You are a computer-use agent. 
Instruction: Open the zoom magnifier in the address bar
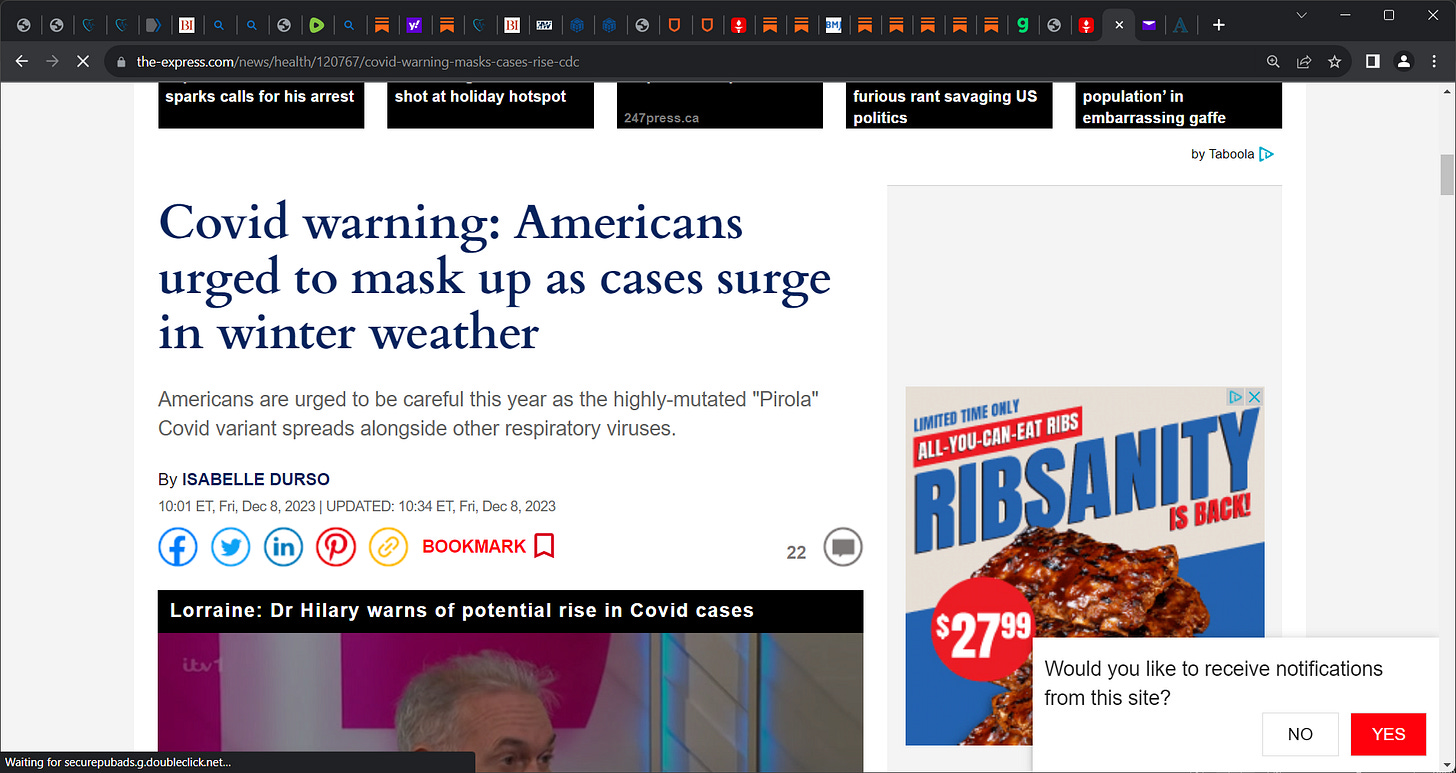click(x=1273, y=62)
